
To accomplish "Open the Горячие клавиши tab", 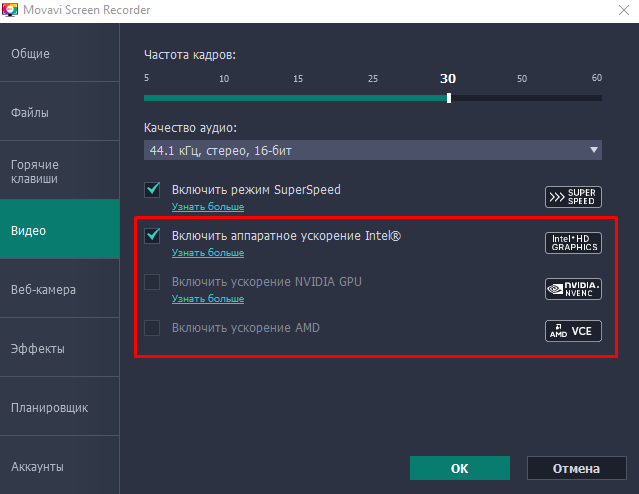I will coord(59,171).
